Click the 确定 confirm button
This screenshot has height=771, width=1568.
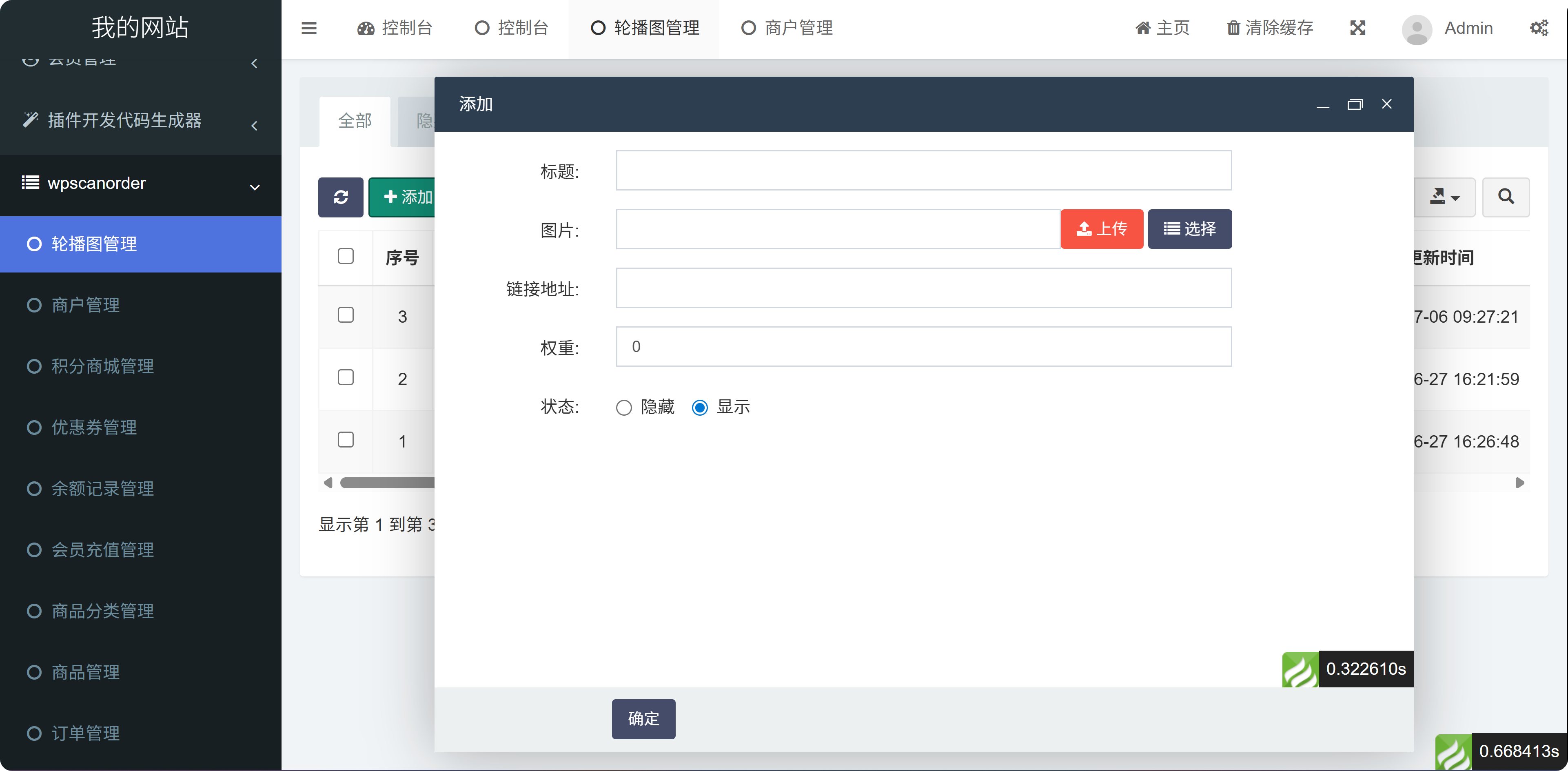pyautogui.click(x=643, y=719)
